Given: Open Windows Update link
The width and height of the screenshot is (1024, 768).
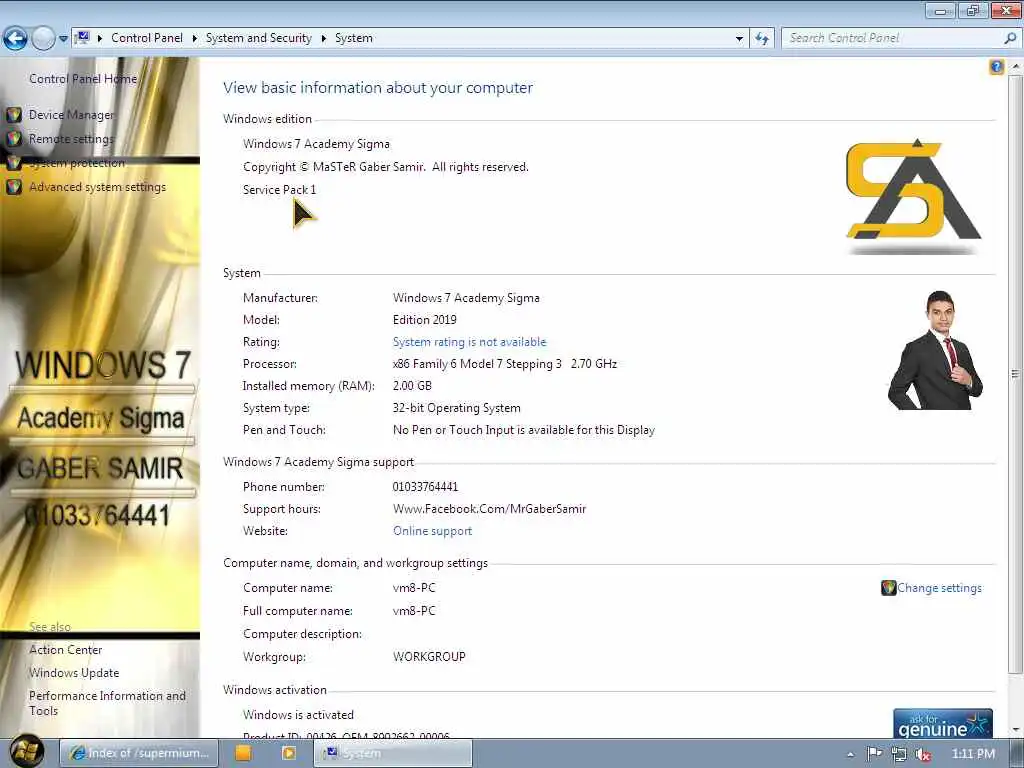Looking at the screenshot, I should click(74, 673).
